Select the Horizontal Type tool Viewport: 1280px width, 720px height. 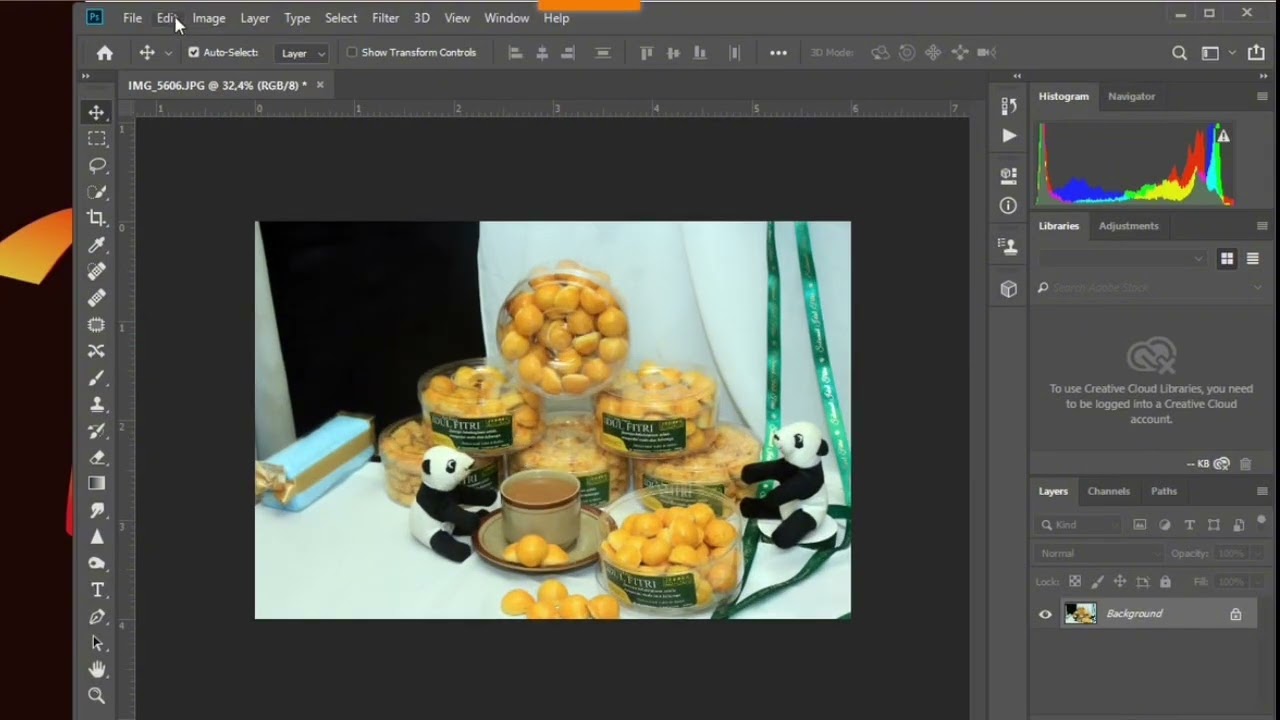[x=97, y=590]
